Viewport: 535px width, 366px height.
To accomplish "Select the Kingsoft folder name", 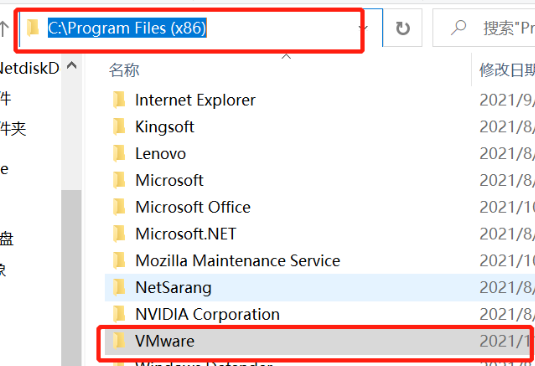I will tap(164, 127).
